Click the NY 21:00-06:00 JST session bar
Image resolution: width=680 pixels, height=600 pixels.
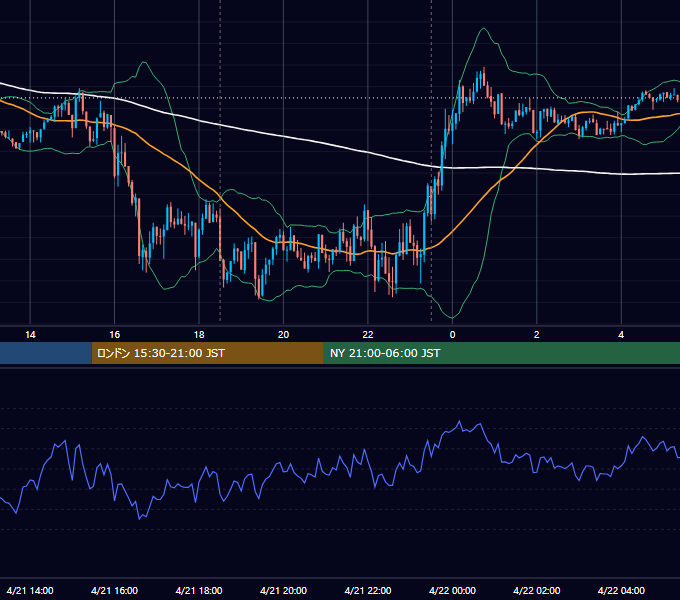click(502, 353)
